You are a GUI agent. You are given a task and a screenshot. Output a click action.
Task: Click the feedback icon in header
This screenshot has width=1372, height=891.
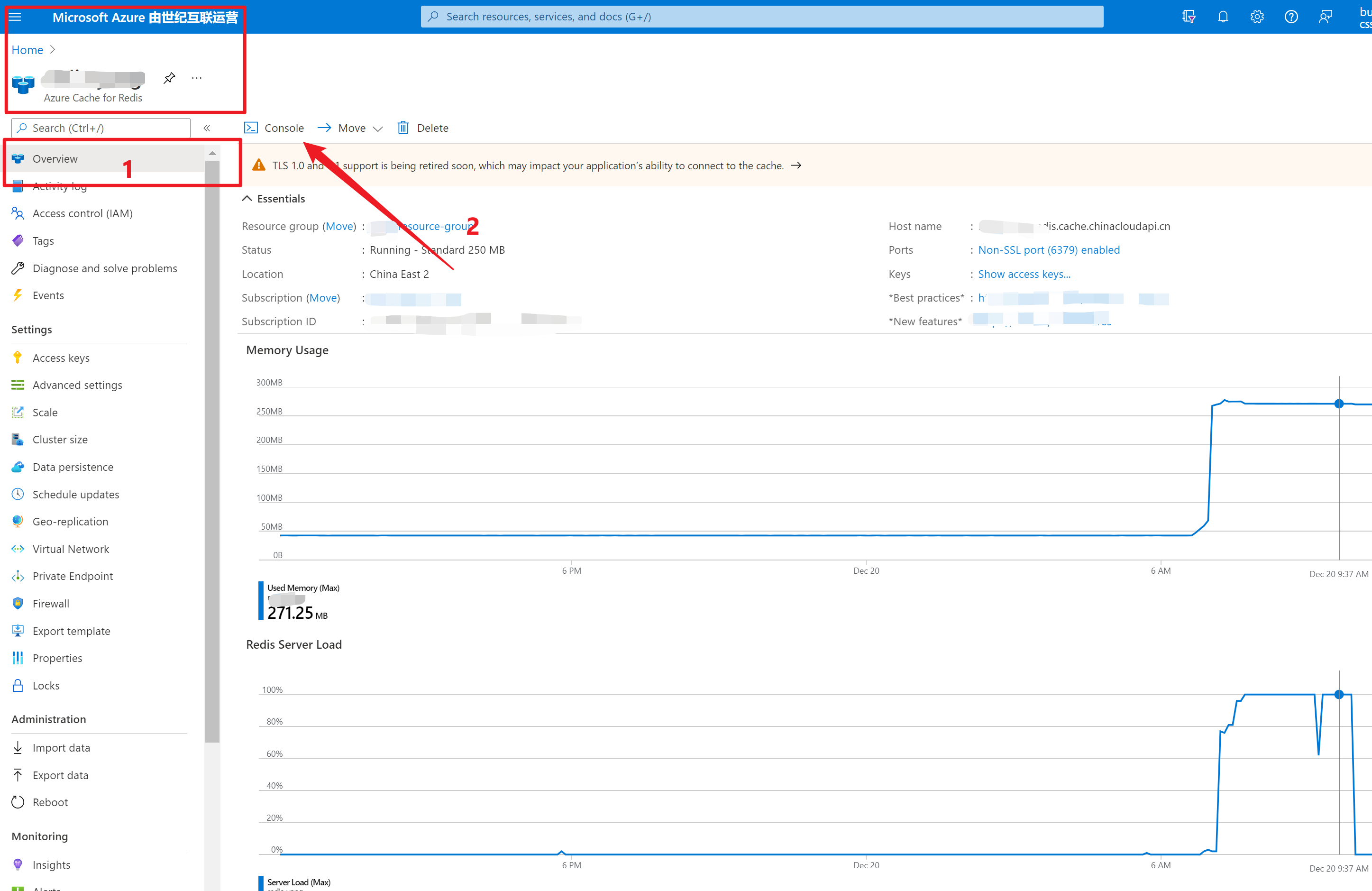click(x=1326, y=17)
